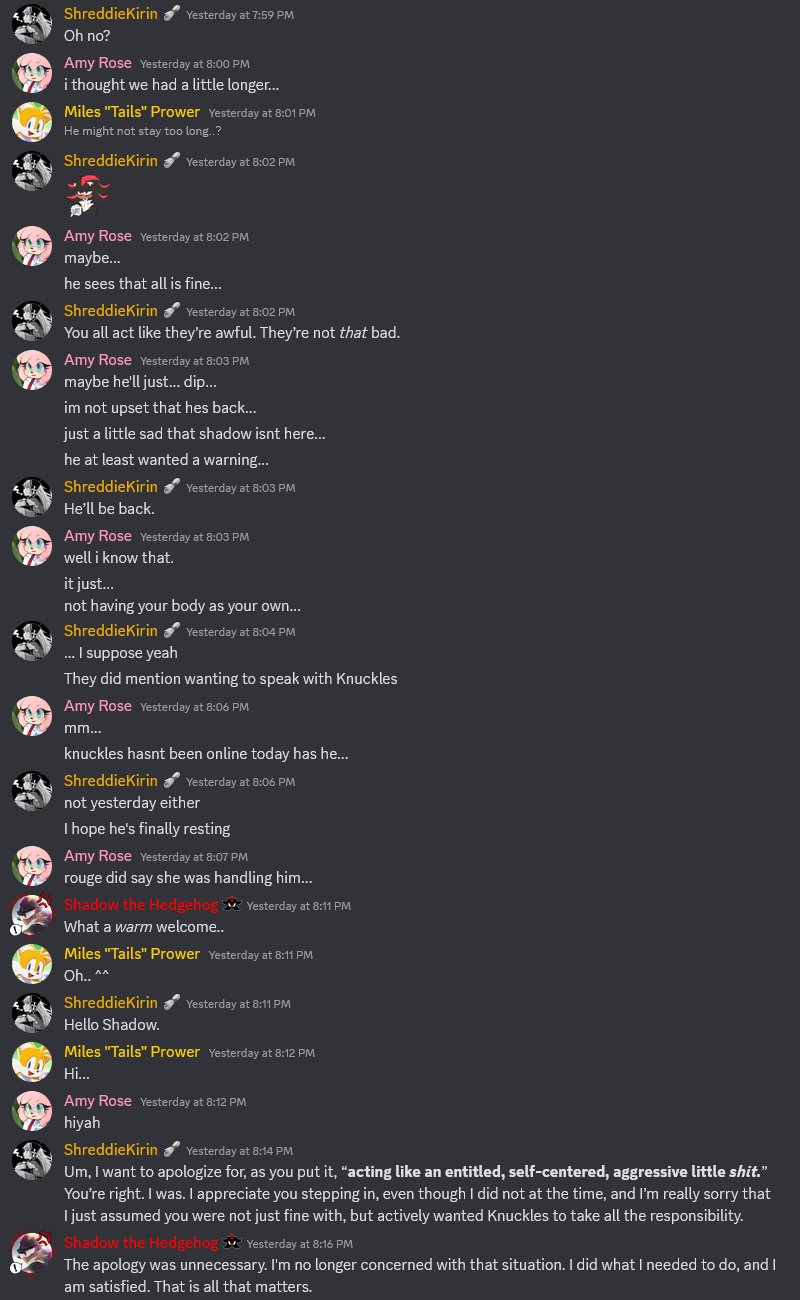Click the badge icon after ShreddieKirin at 7:59 PM
The image size is (800, 1300).
pos(172,14)
